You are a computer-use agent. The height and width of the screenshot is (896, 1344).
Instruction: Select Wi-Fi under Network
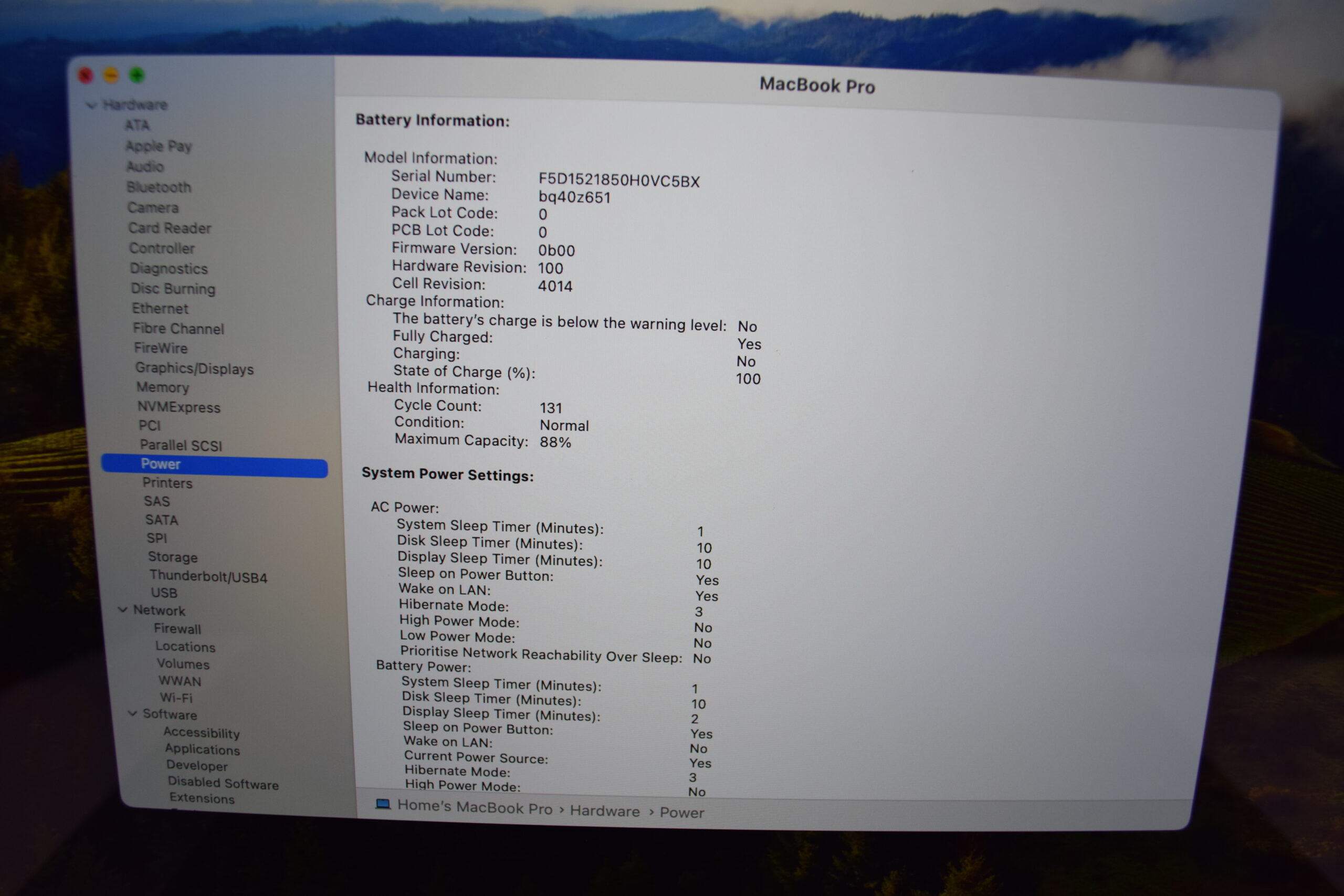pyautogui.click(x=176, y=698)
